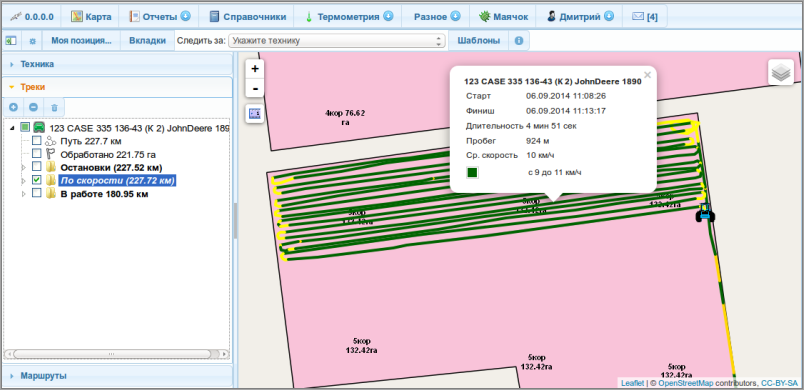
Task: Open the Укажите технику combo box
Action: pyautogui.click(x=336, y=40)
